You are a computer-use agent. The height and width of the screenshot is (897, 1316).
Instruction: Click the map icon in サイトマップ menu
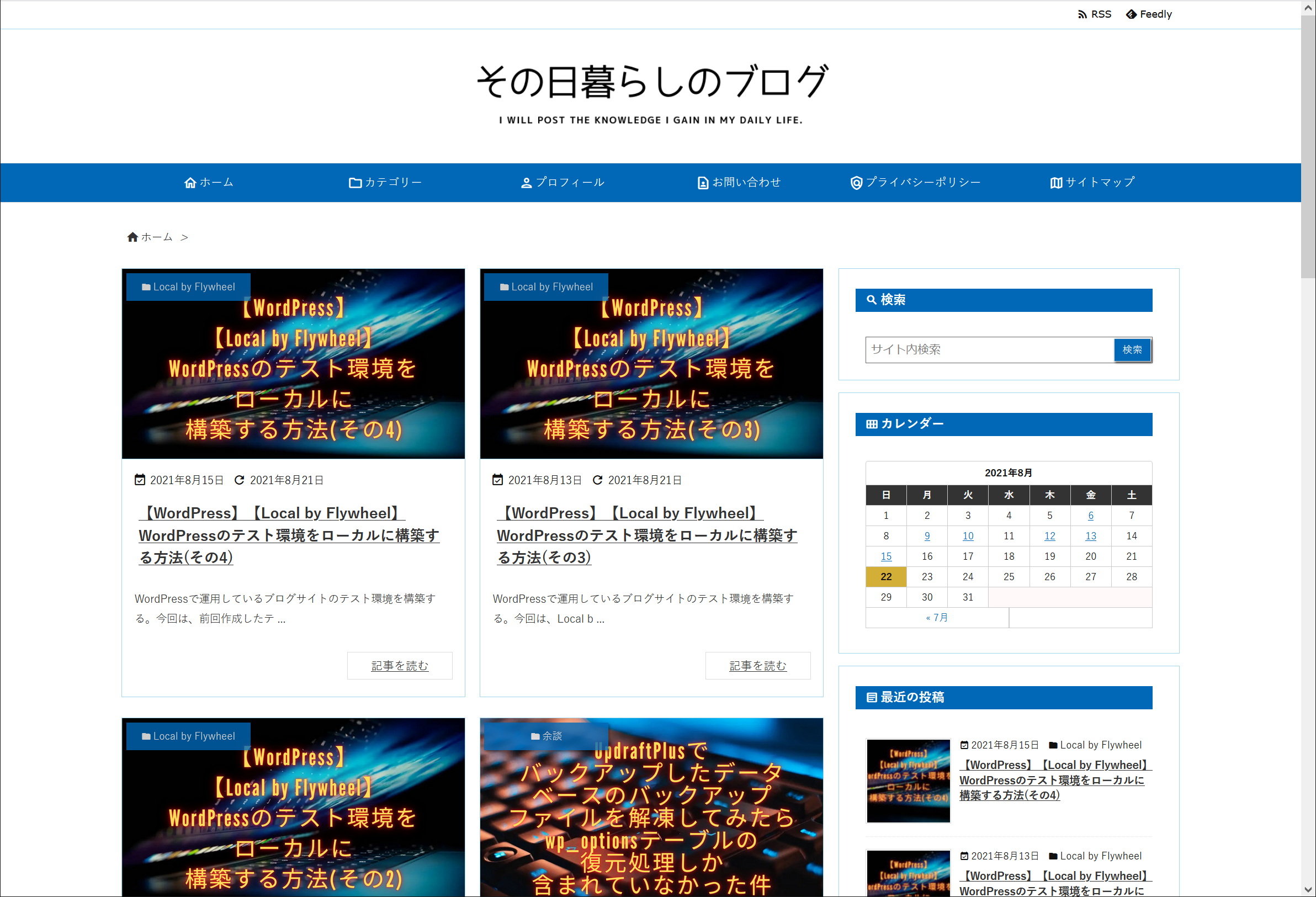[1056, 182]
